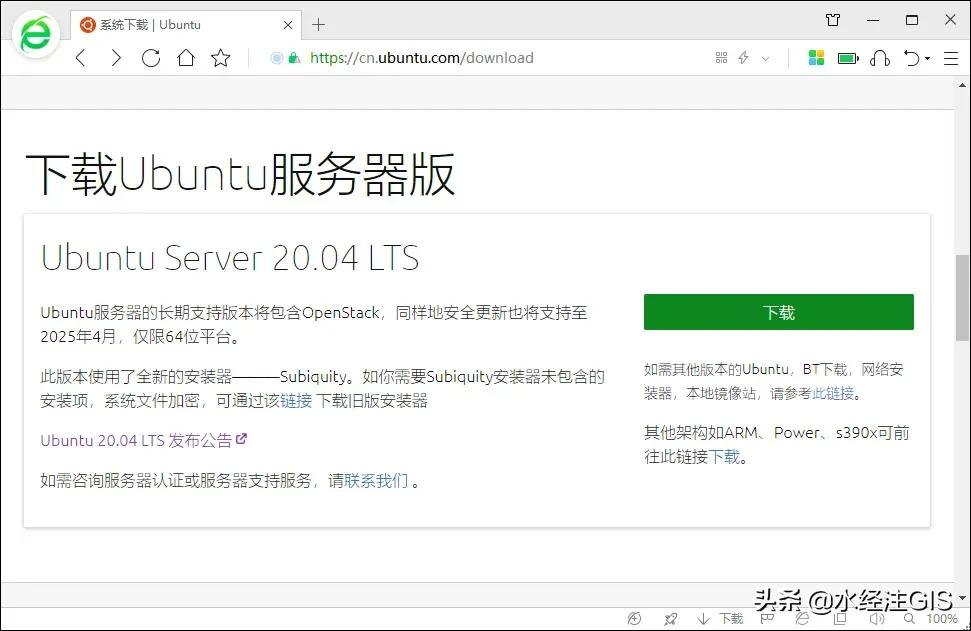
Task: Click the green 下载 button
Action: 779,311
